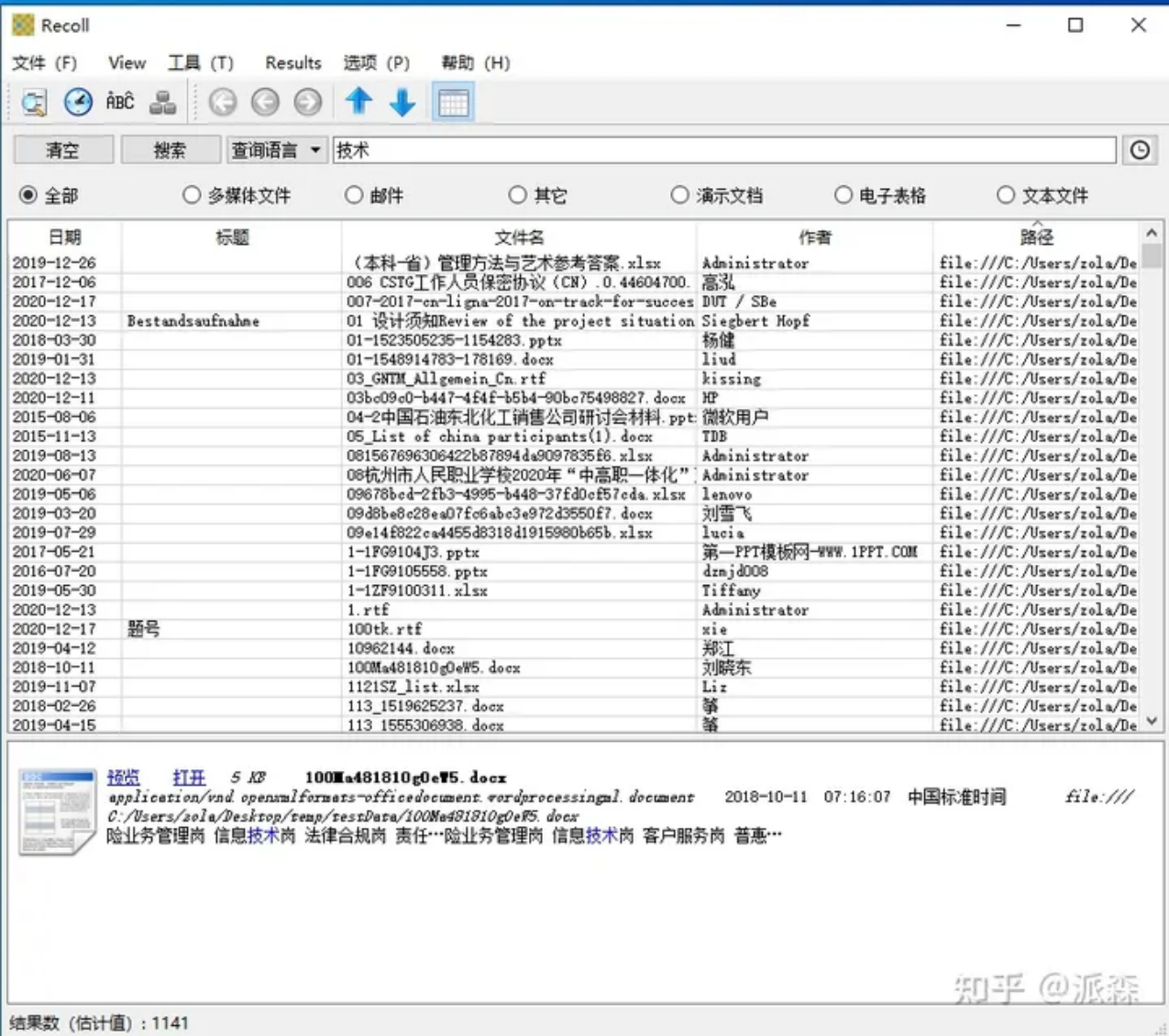Viewport: 1169px width, 1036px height.
Task: Sort by the 日期 column header
Action: (x=64, y=237)
